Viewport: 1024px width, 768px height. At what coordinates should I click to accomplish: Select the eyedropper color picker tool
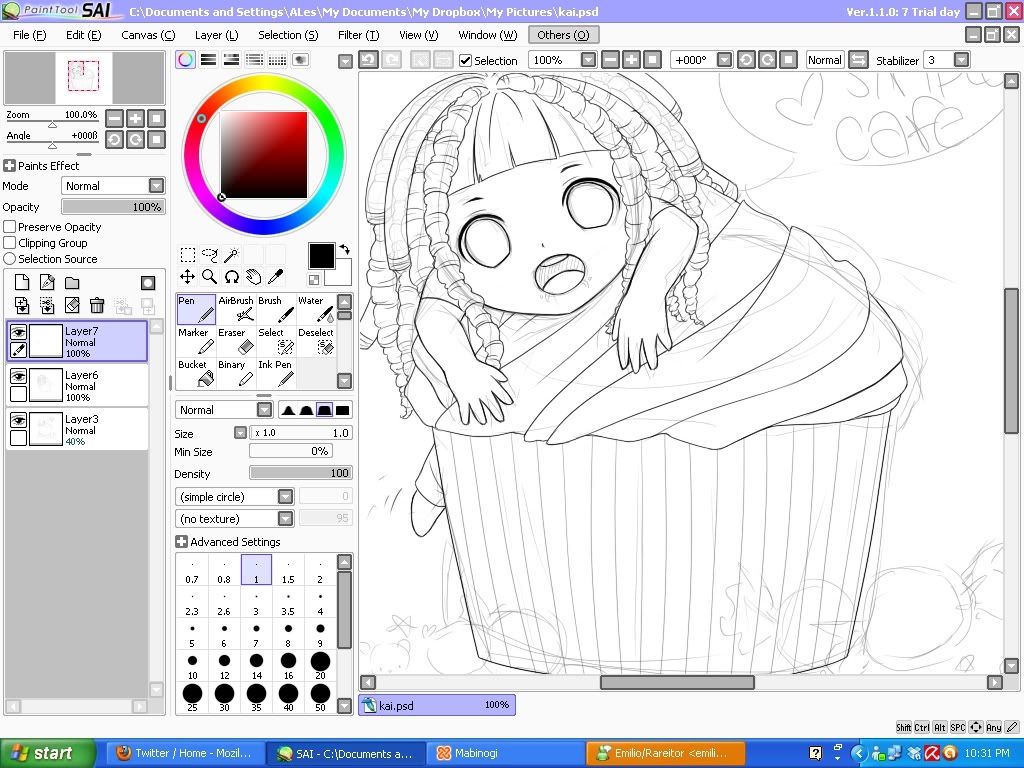coord(276,276)
